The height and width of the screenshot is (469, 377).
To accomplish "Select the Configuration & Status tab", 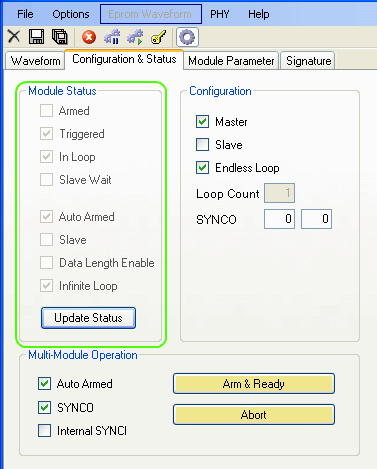I will [x=124, y=59].
